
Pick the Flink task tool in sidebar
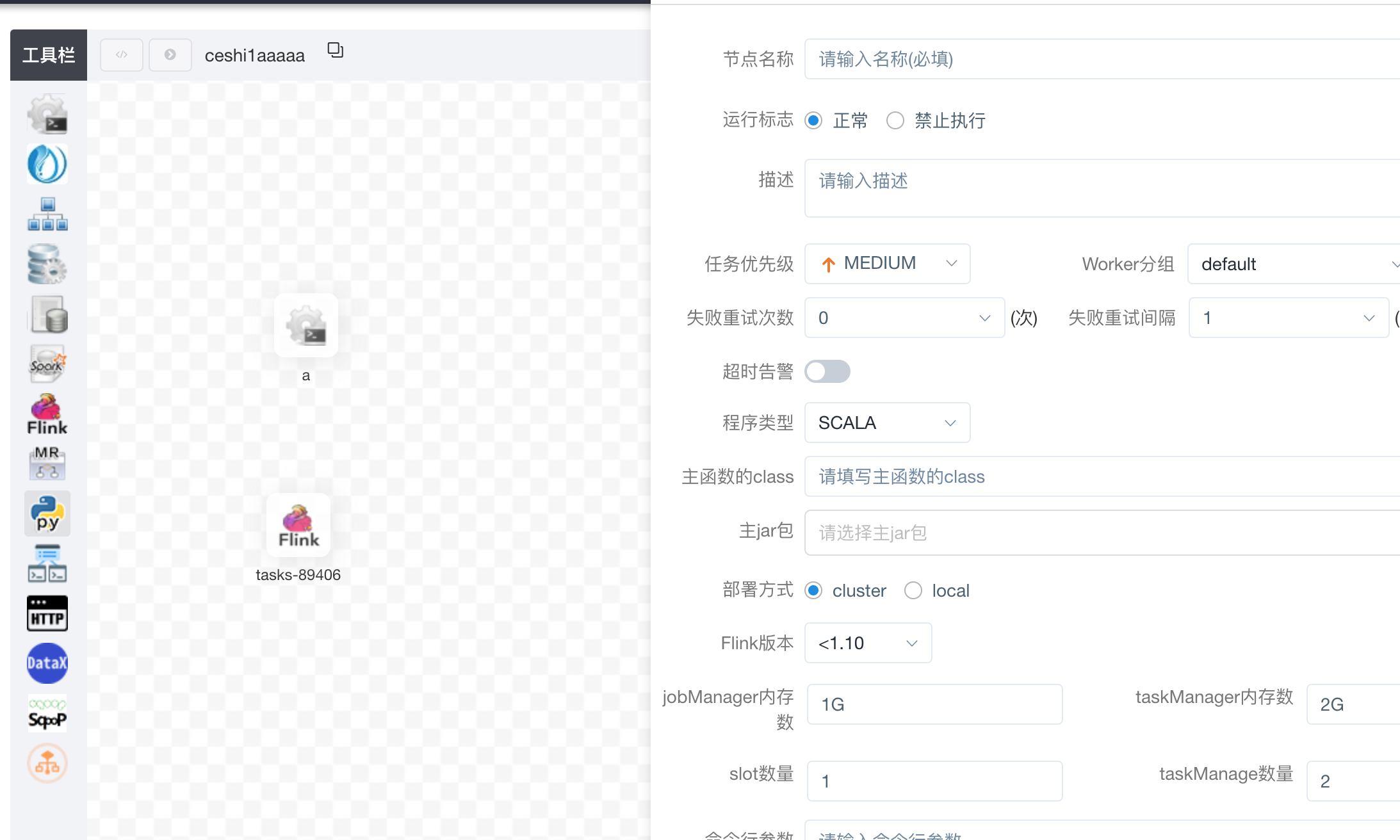point(47,414)
